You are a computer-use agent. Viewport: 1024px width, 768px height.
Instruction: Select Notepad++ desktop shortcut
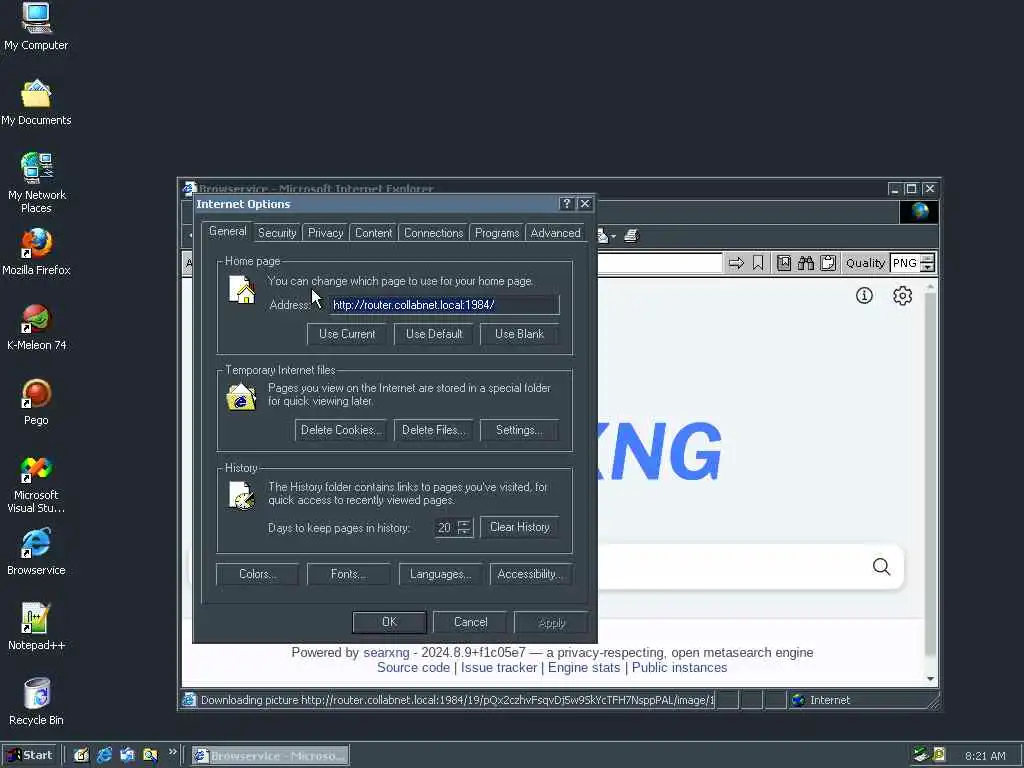click(36, 627)
